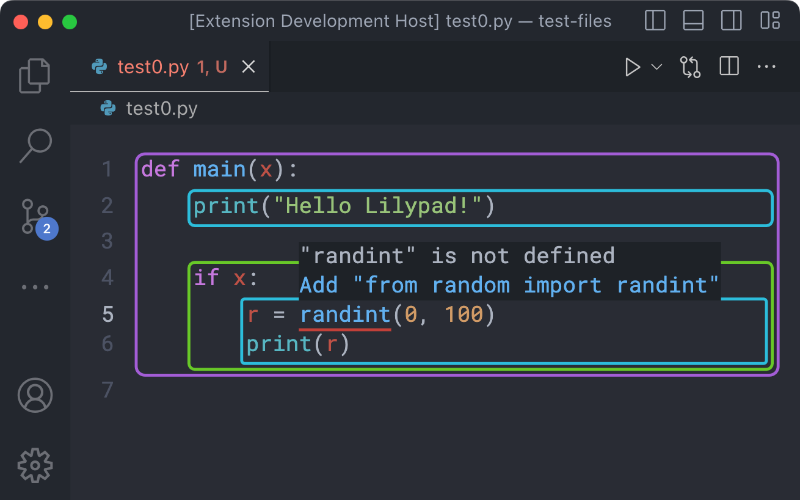The image size is (800, 500).
Task: Run the Python file with play button
Action: point(632,67)
